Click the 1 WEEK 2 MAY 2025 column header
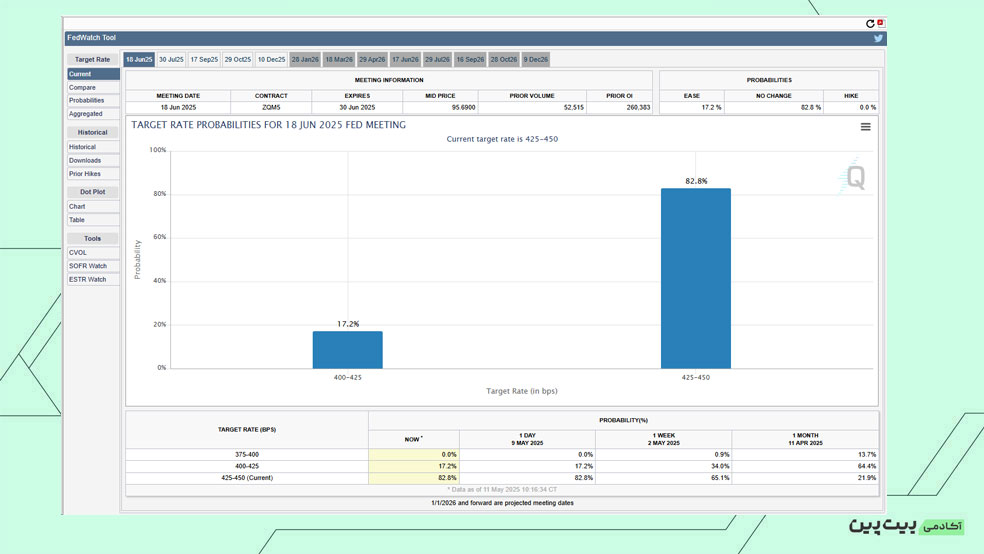 point(663,439)
